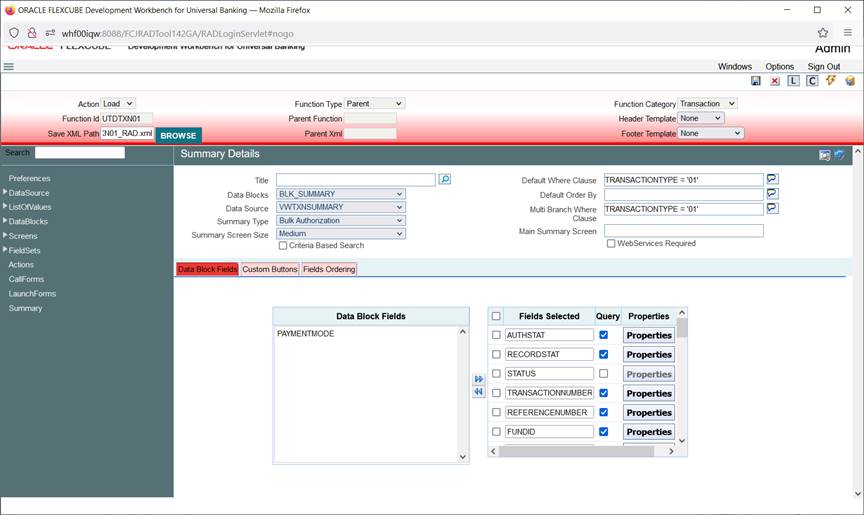Tick the TRANSACTIONNUMBER row selection checkbox
Image resolution: width=864 pixels, height=515 pixels.
(496, 393)
